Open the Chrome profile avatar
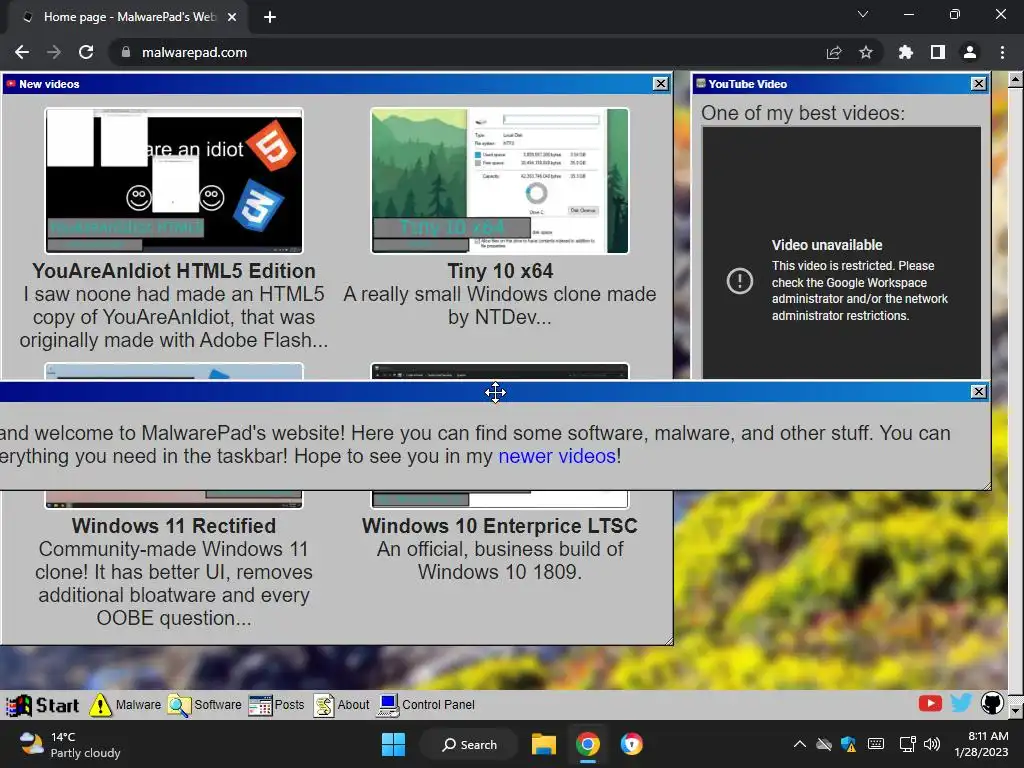 pos(970,52)
